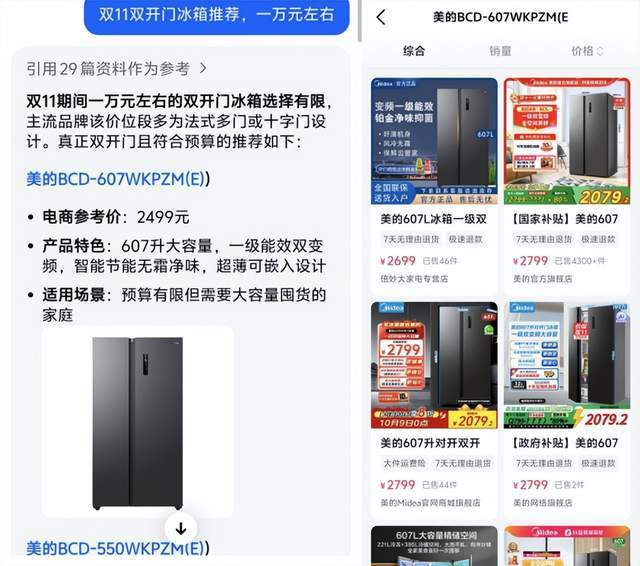Open the 政府补贴 美的607 product image
The height and width of the screenshot is (566, 640).
pos(567,365)
